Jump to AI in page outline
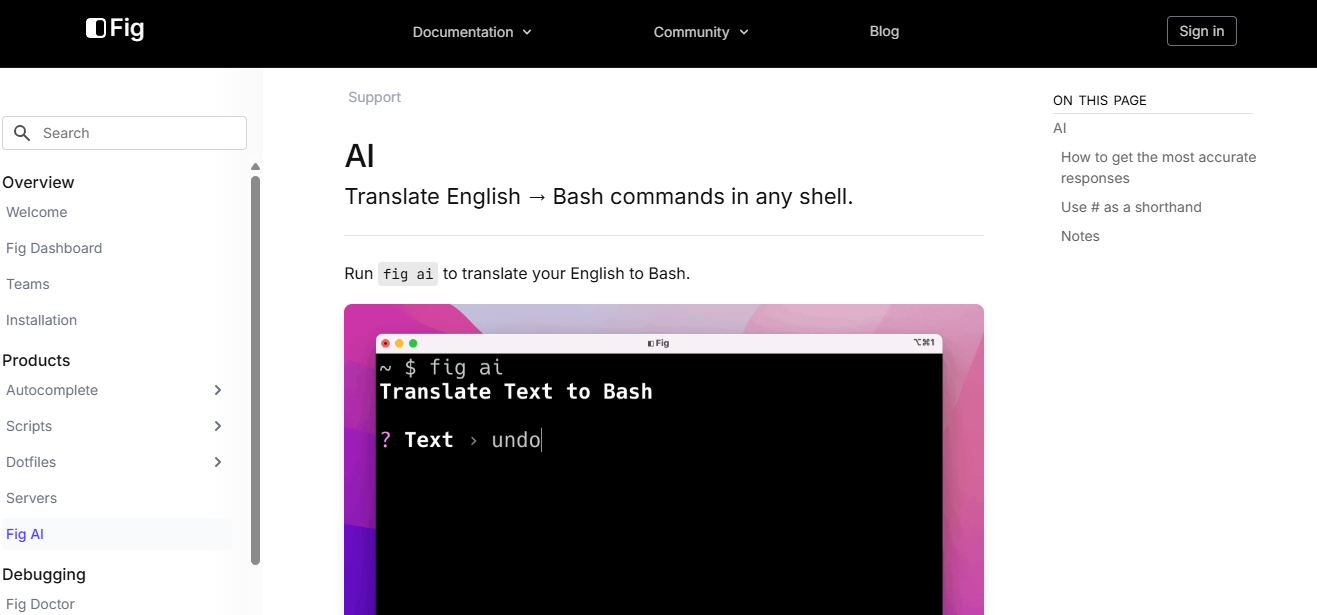The height and width of the screenshot is (615, 1317). (1060, 128)
